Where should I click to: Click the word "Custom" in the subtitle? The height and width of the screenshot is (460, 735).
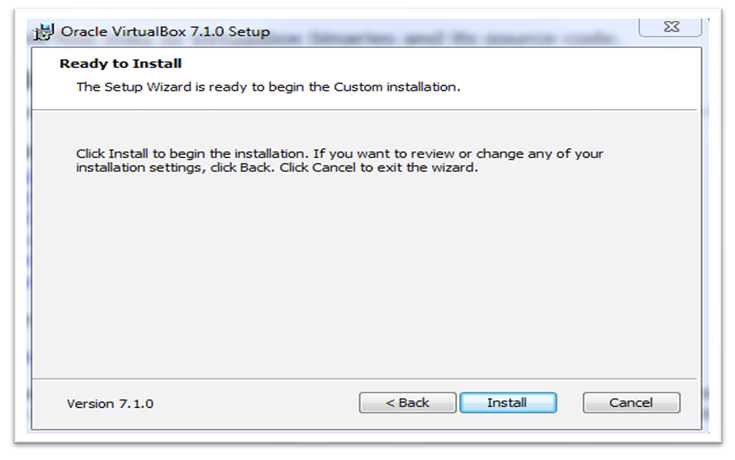(x=348, y=87)
